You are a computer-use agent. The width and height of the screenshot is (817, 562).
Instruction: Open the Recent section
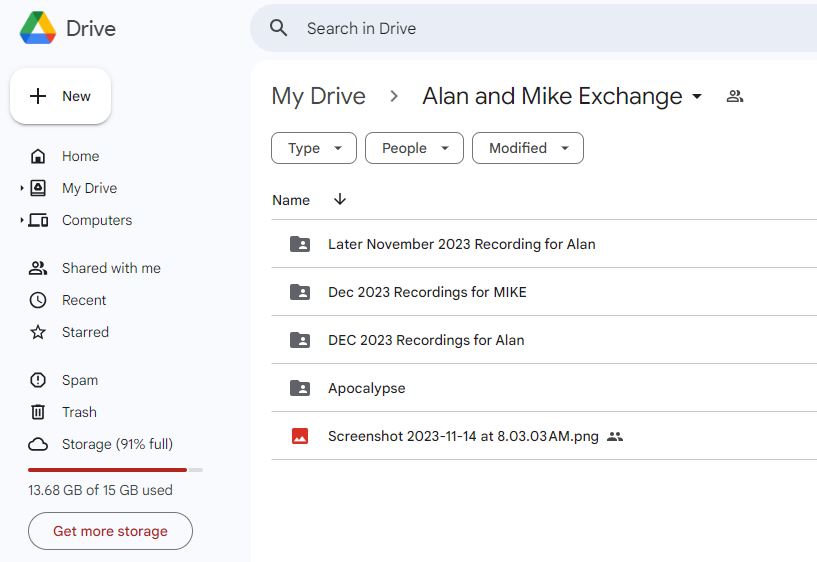(84, 300)
